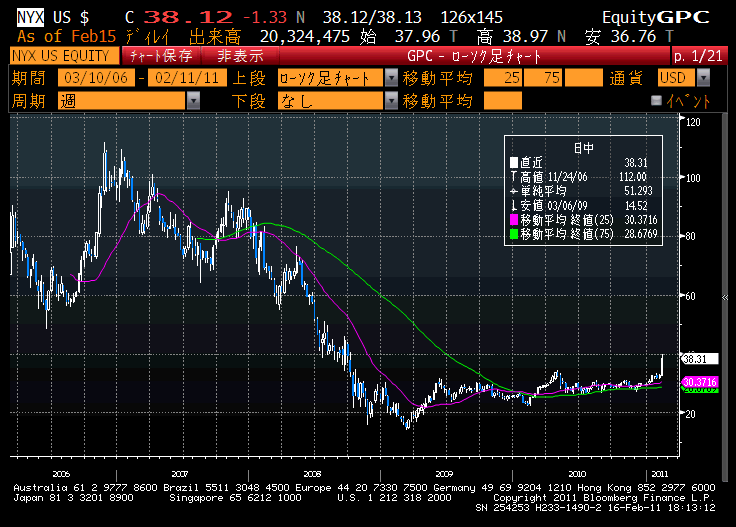Image resolution: width=736 pixels, height=527 pixels.
Task: Select the NYX US EQUITY ticker field
Action: pos(64,55)
